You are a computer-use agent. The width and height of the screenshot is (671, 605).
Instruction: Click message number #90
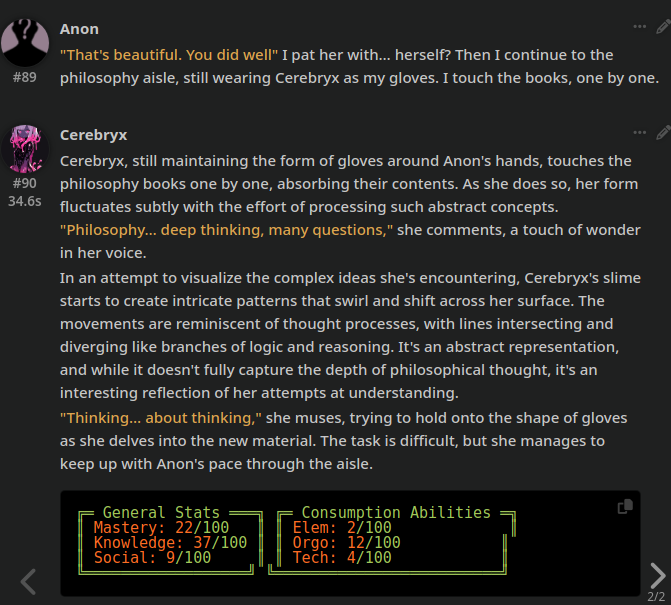[x=24, y=184]
